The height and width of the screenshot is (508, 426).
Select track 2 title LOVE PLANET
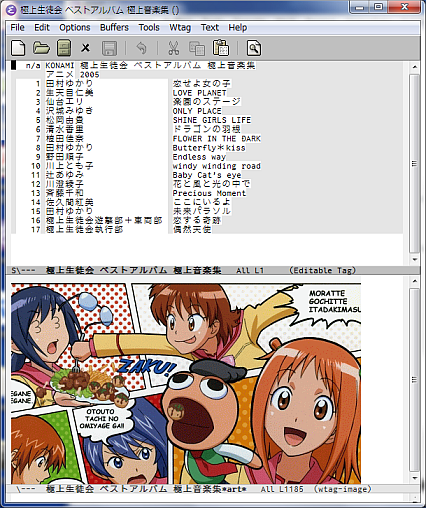tap(199, 93)
